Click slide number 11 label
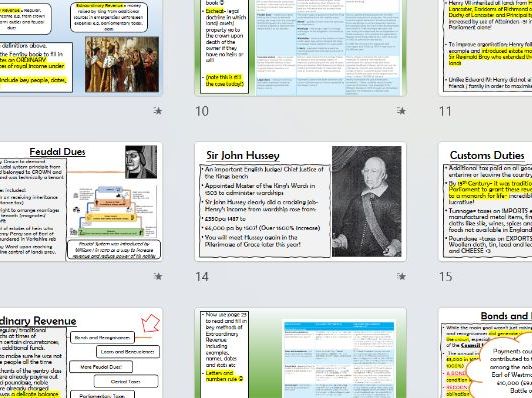The height and width of the screenshot is (398, 532). 445,111
